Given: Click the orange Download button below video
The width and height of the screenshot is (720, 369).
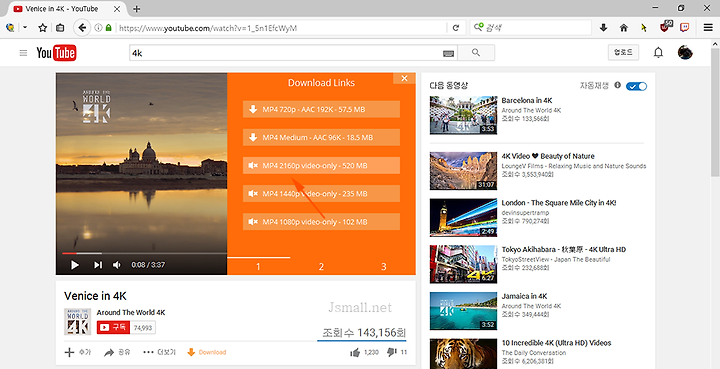Looking at the screenshot, I should [x=207, y=352].
